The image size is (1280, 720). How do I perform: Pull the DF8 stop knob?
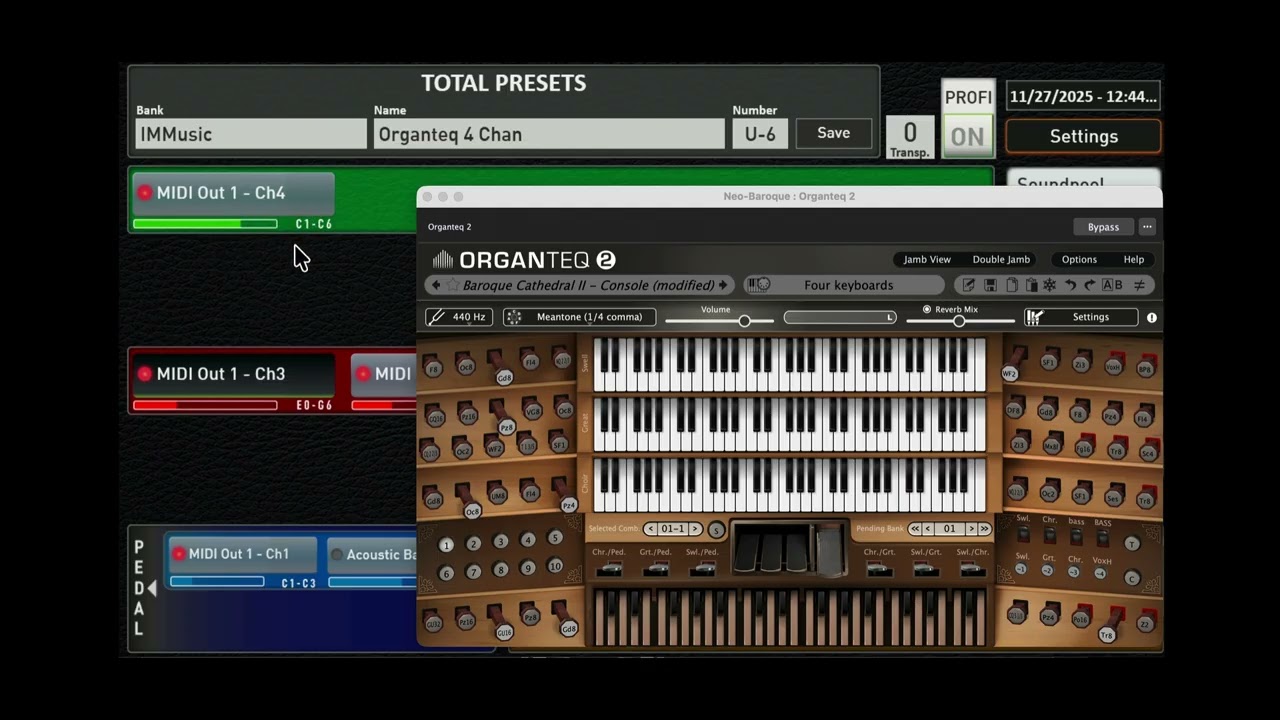[1015, 409]
